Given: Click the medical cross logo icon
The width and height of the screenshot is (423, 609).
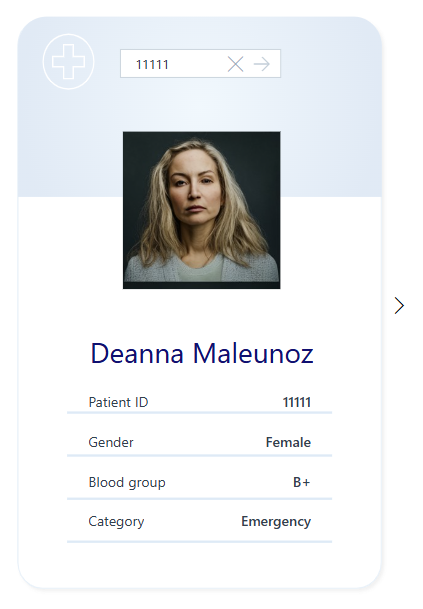Looking at the screenshot, I should click(68, 62).
